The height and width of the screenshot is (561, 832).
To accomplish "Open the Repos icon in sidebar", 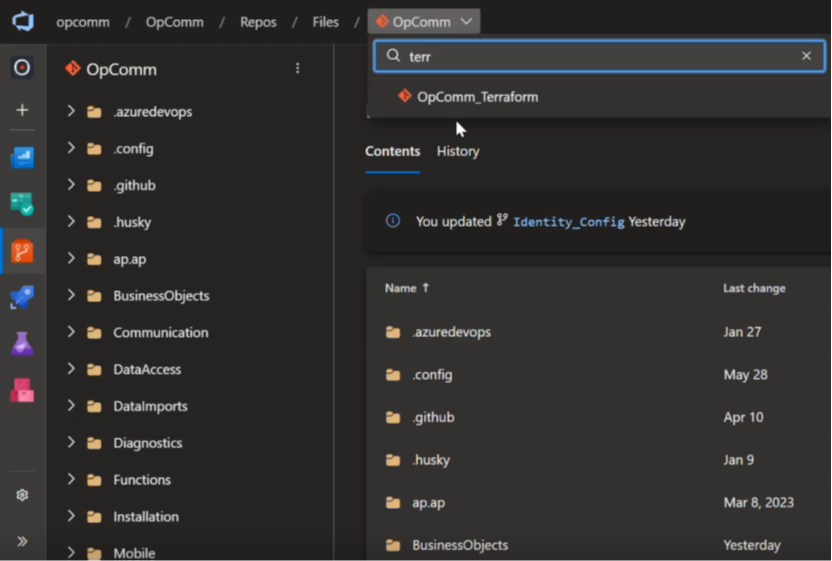I will (22, 252).
